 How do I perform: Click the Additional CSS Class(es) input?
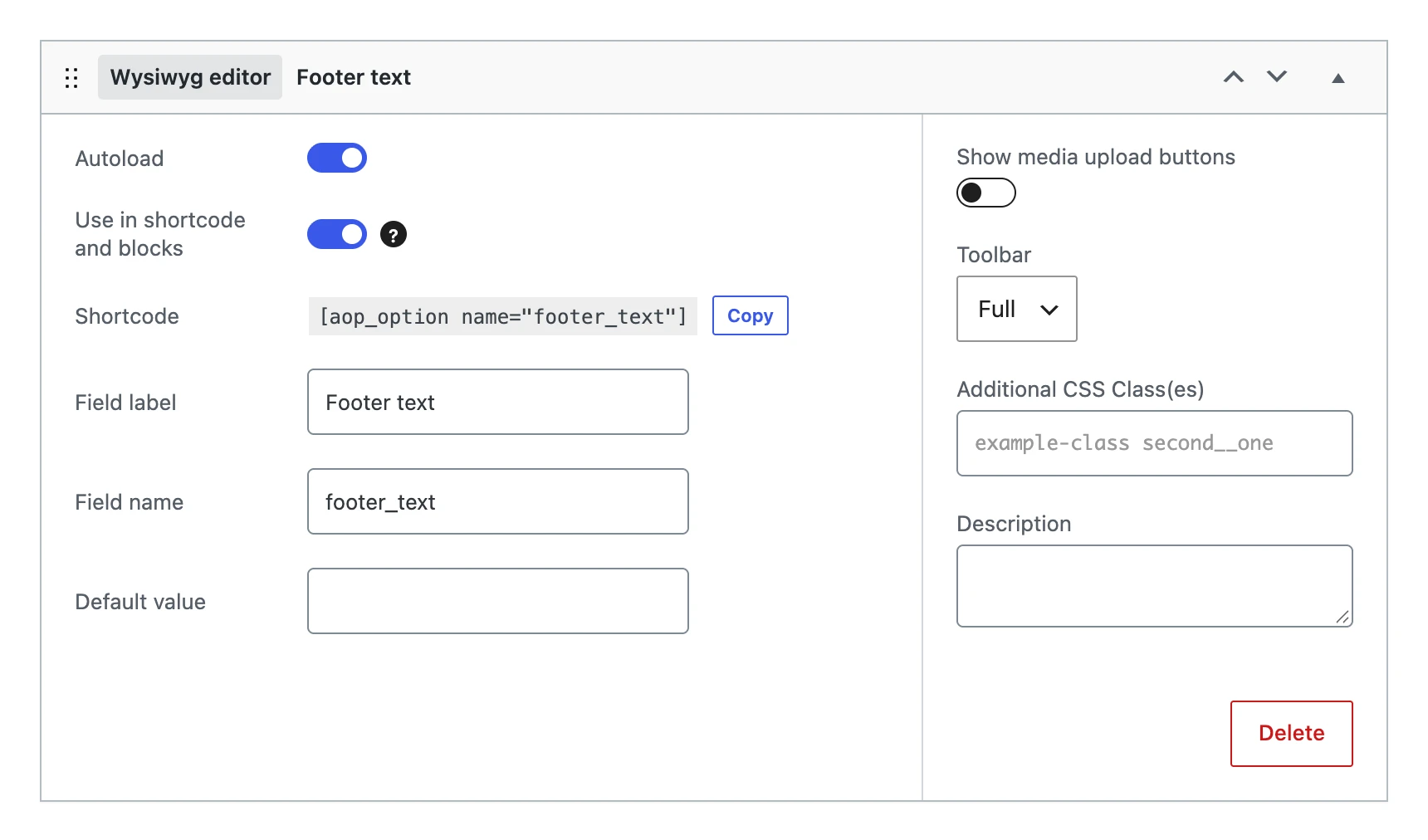pos(1155,443)
